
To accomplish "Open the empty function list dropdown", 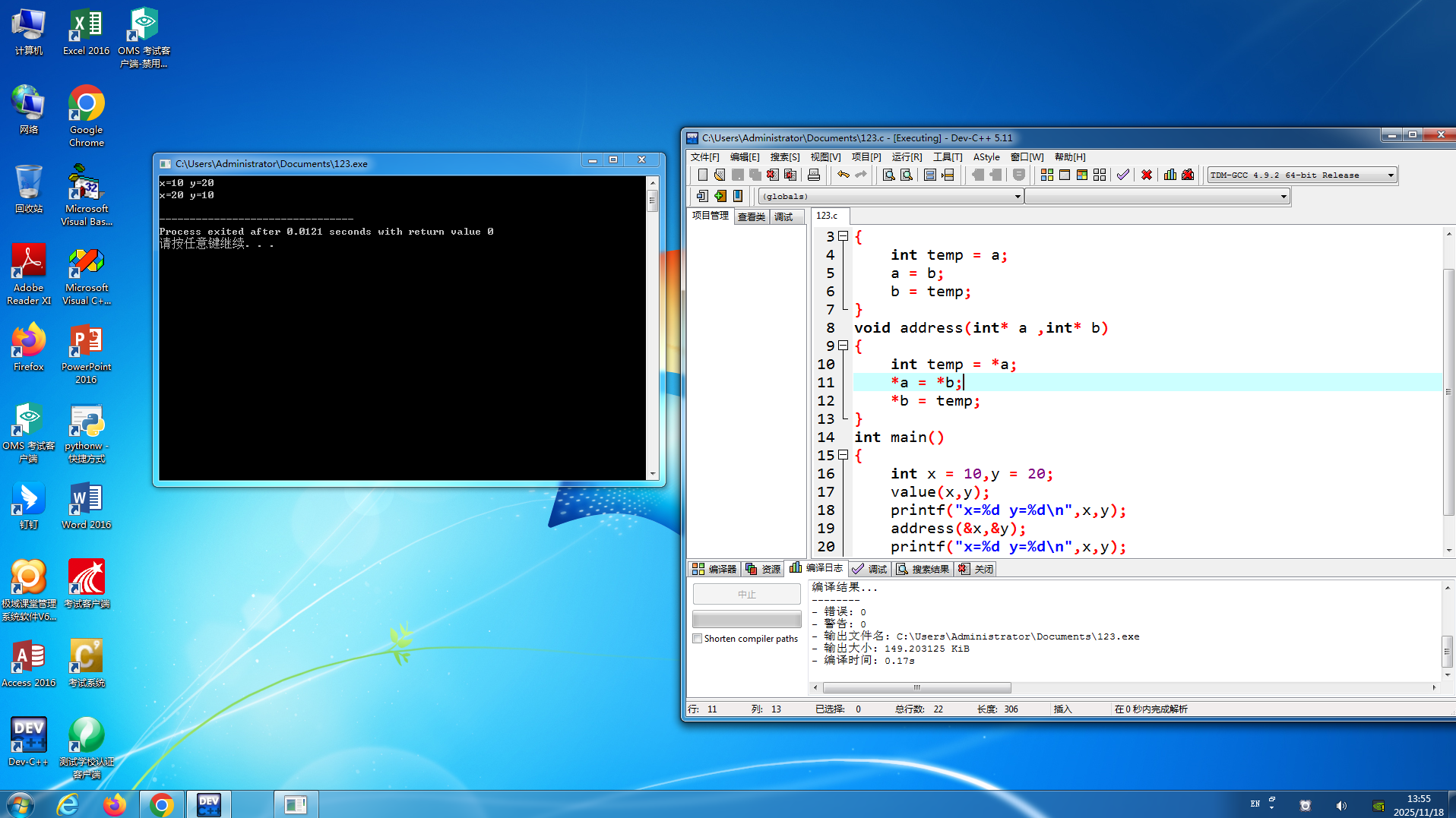I will click(x=1157, y=197).
